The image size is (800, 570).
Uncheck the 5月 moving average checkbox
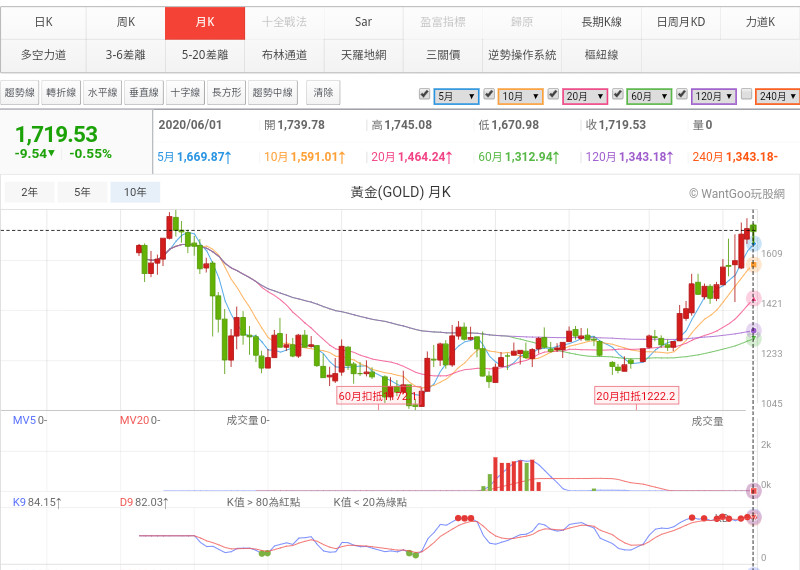[424, 95]
